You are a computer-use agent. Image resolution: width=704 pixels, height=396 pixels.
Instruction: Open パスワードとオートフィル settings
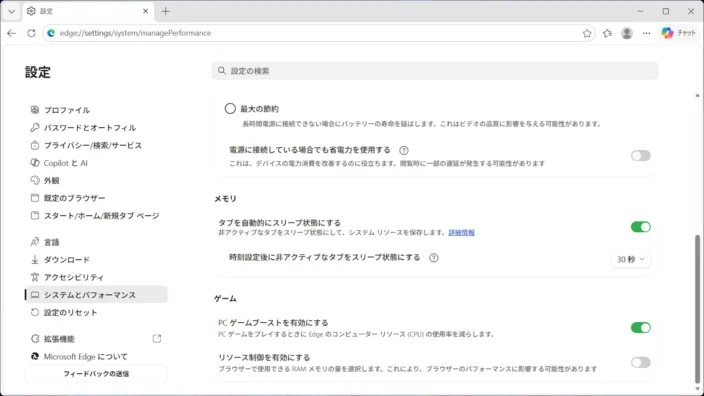click(96, 128)
